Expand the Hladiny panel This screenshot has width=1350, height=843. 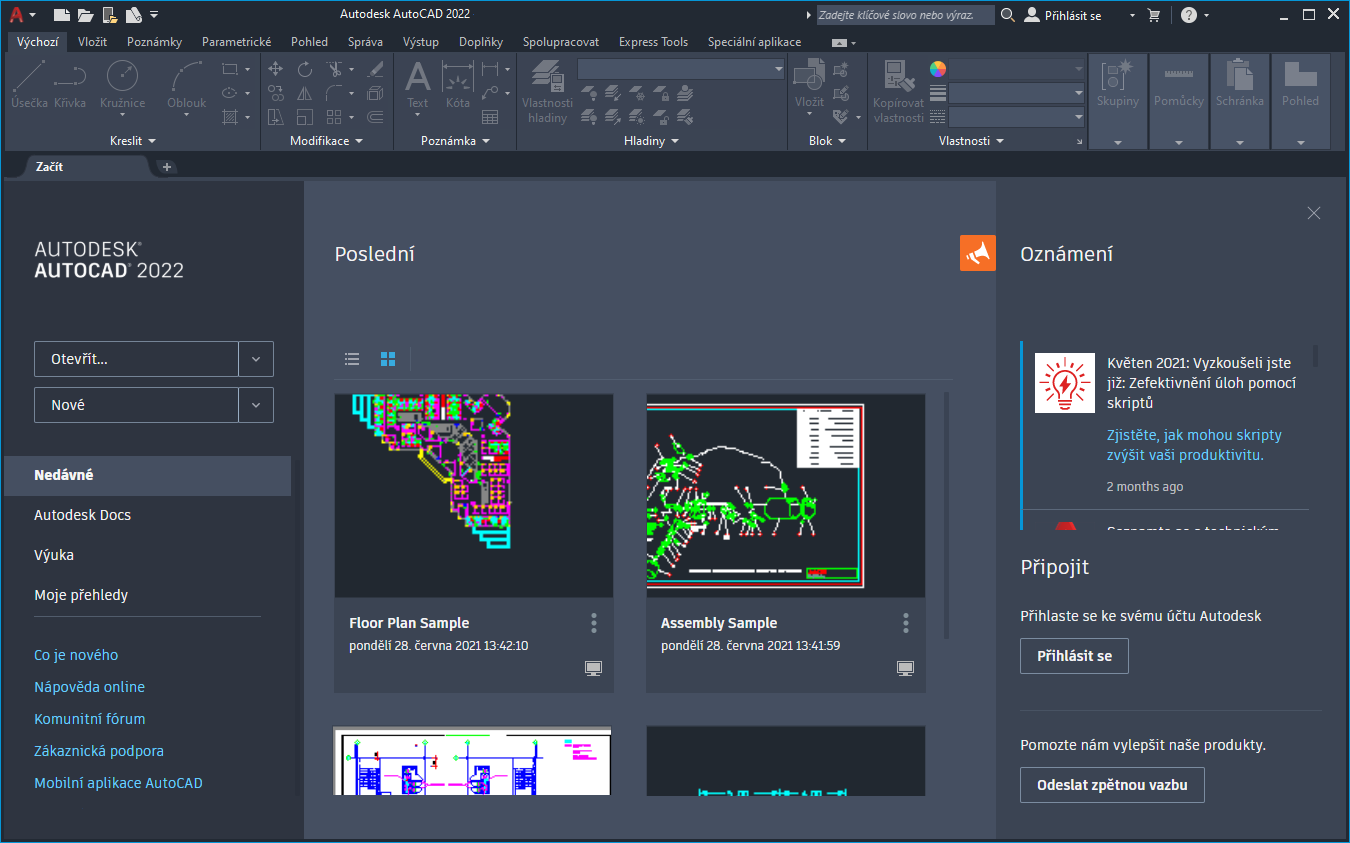point(651,141)
